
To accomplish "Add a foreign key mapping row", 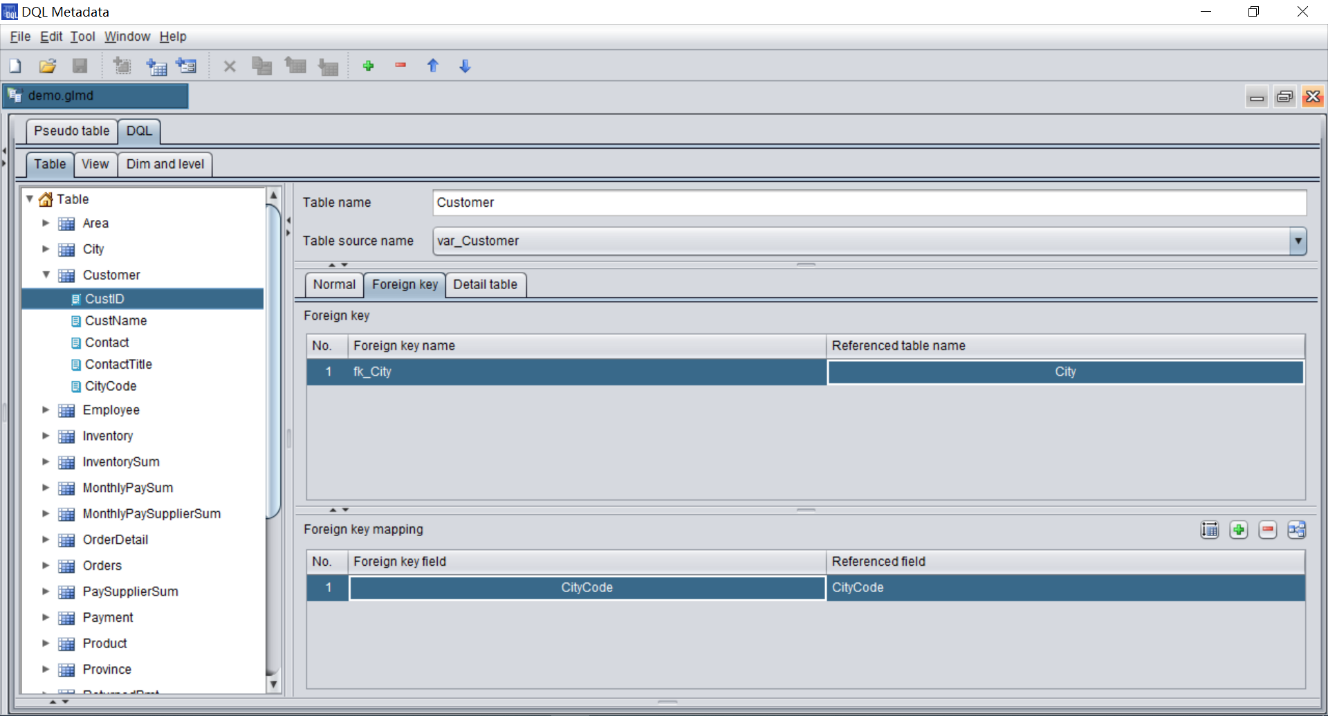I will pos(1239,530).
